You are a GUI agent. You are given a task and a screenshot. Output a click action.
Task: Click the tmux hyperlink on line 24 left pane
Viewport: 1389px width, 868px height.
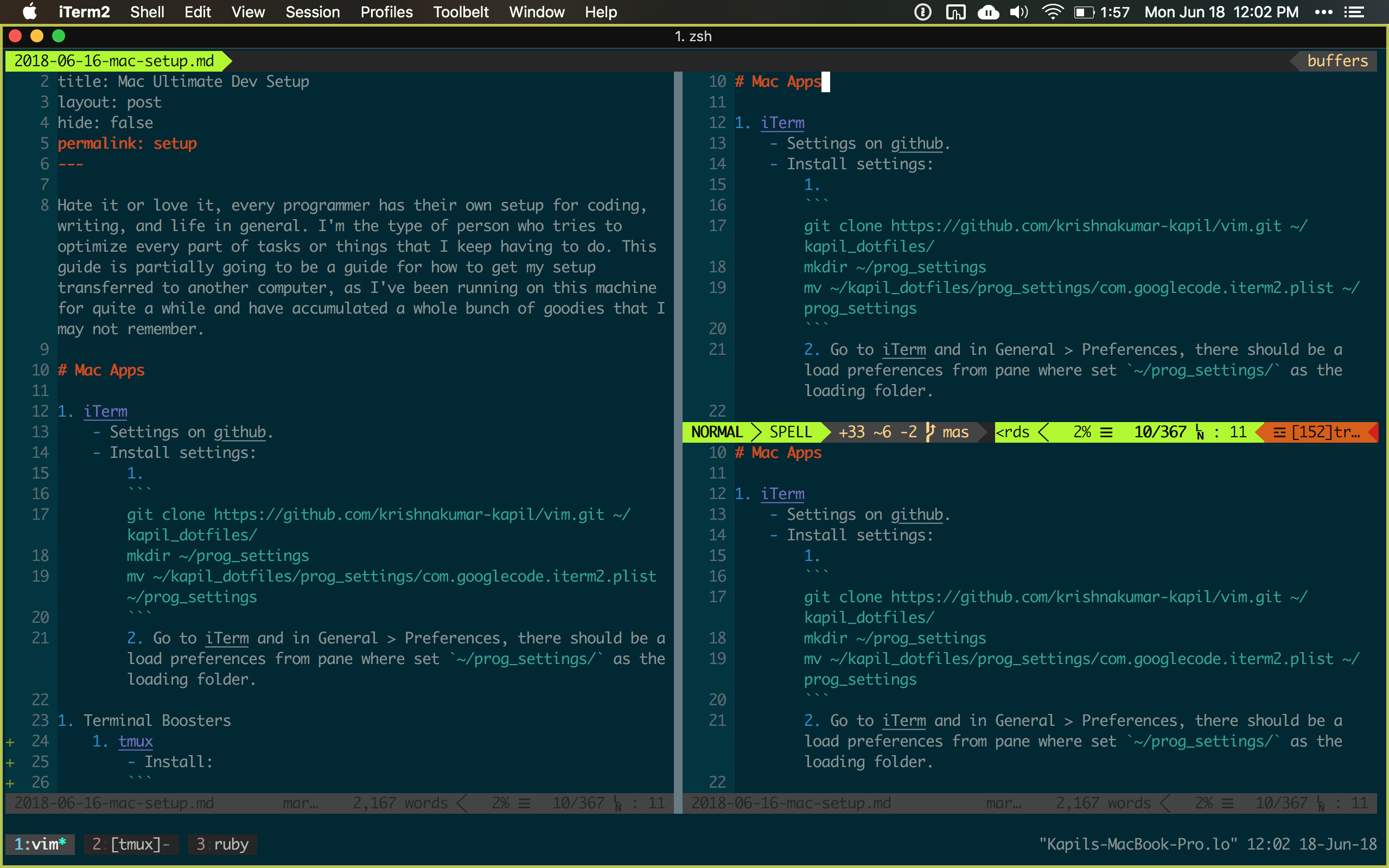tap(136, 741)
